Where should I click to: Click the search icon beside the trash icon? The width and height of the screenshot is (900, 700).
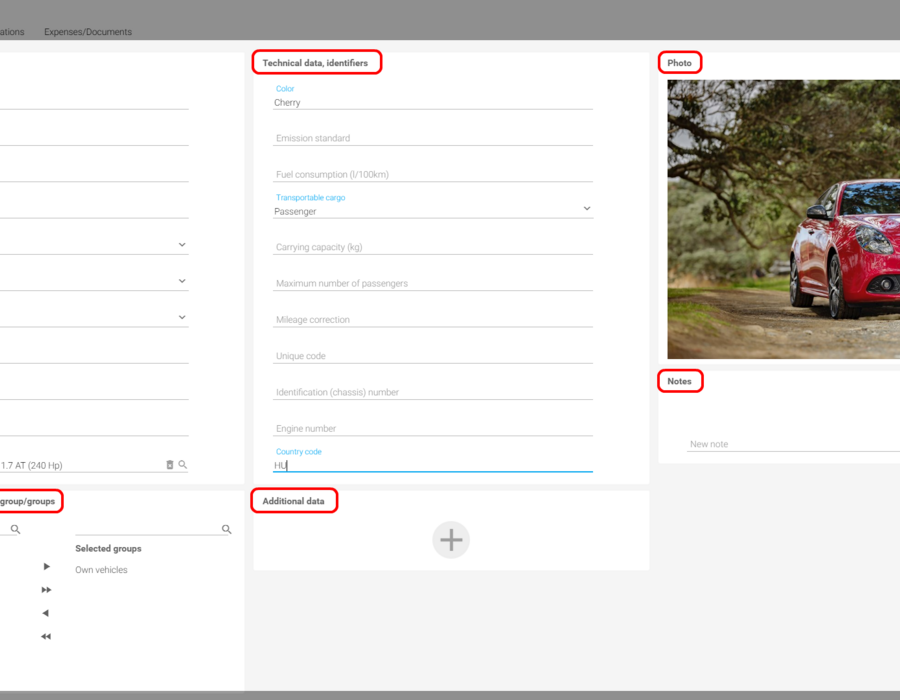pyautogui.click(x=183, y=465)
